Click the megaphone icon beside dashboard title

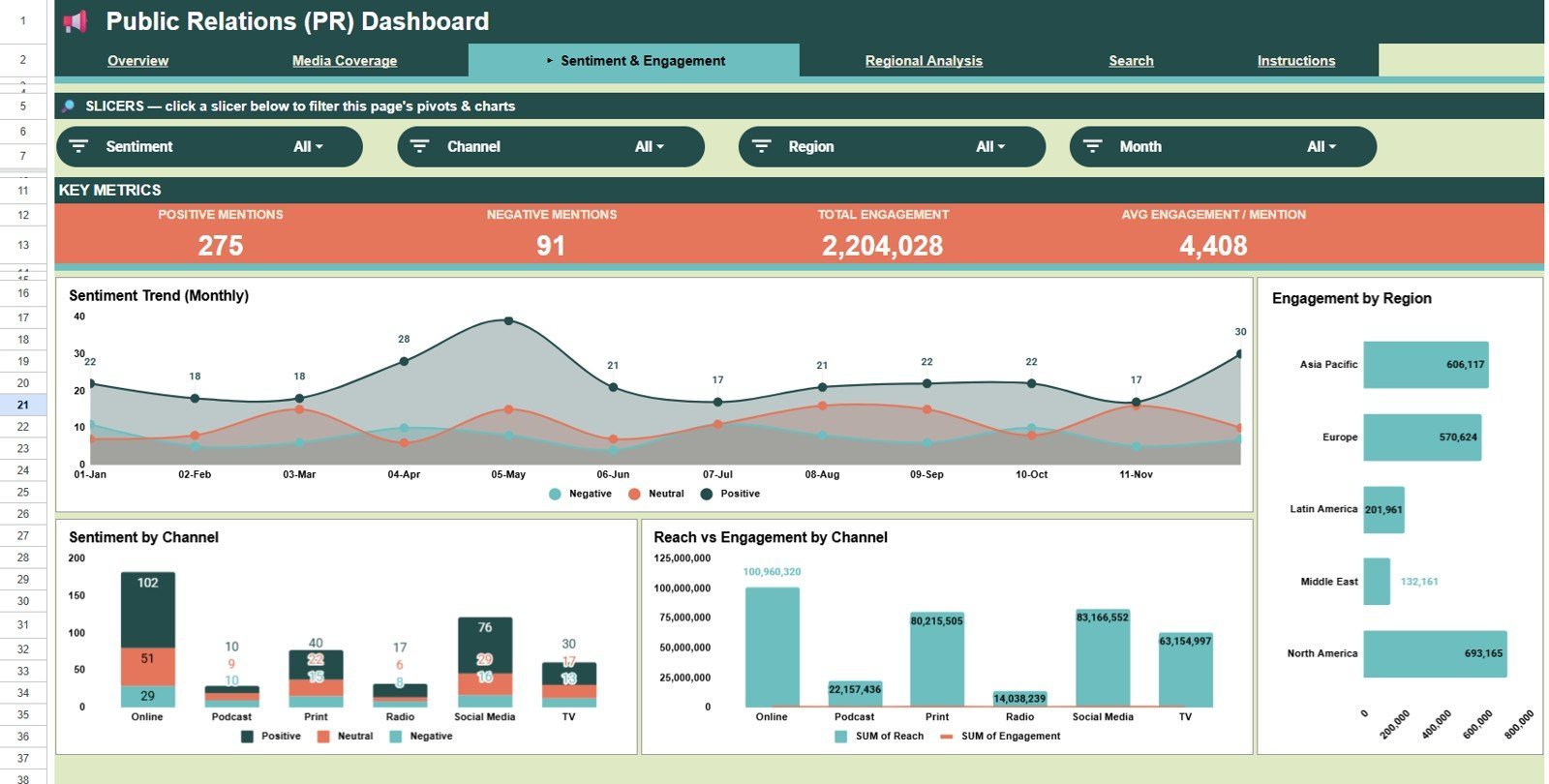[76, 21]
